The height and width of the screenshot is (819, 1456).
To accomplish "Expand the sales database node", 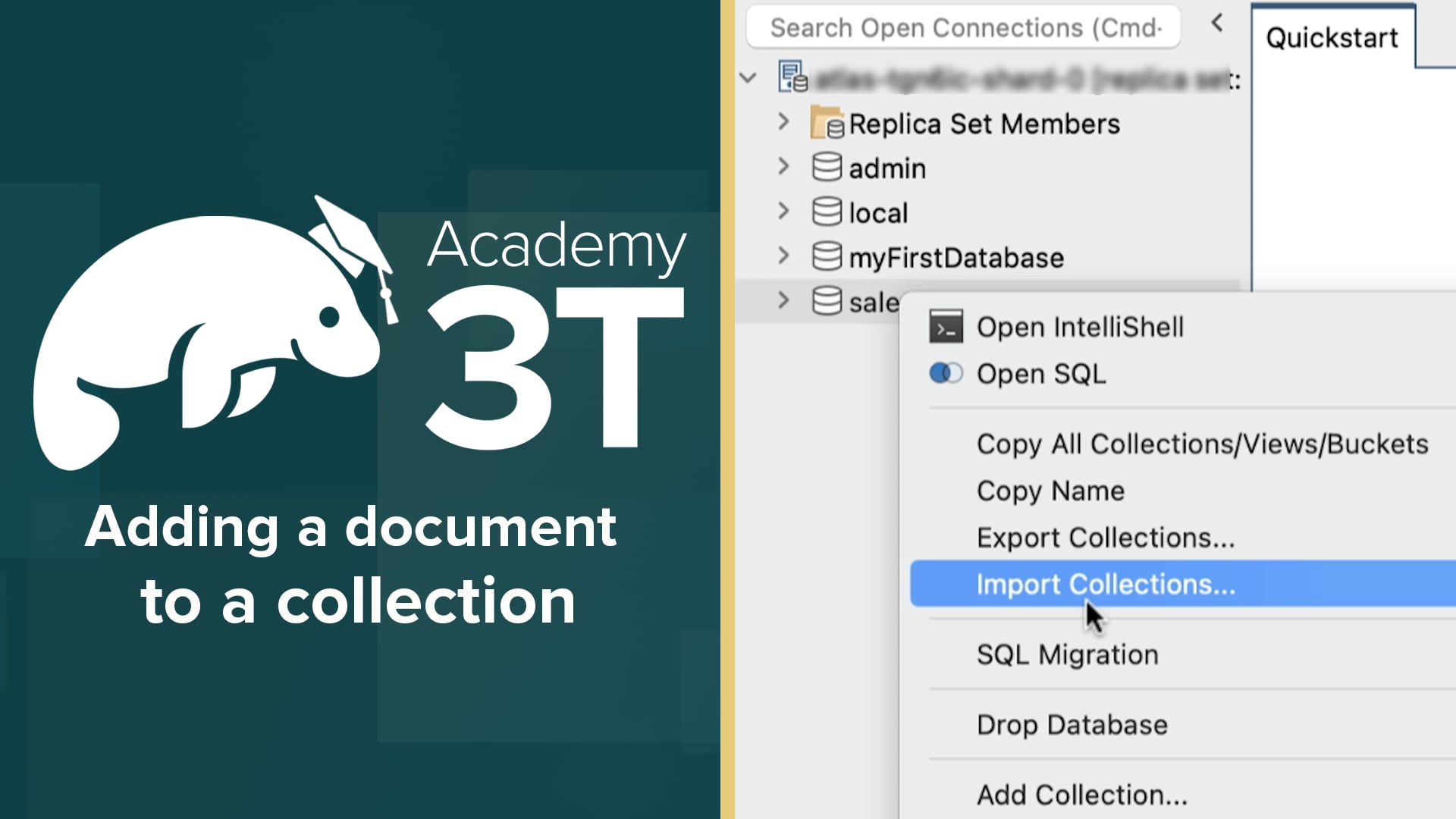I will pyautogui.click(x=784, y=301).
